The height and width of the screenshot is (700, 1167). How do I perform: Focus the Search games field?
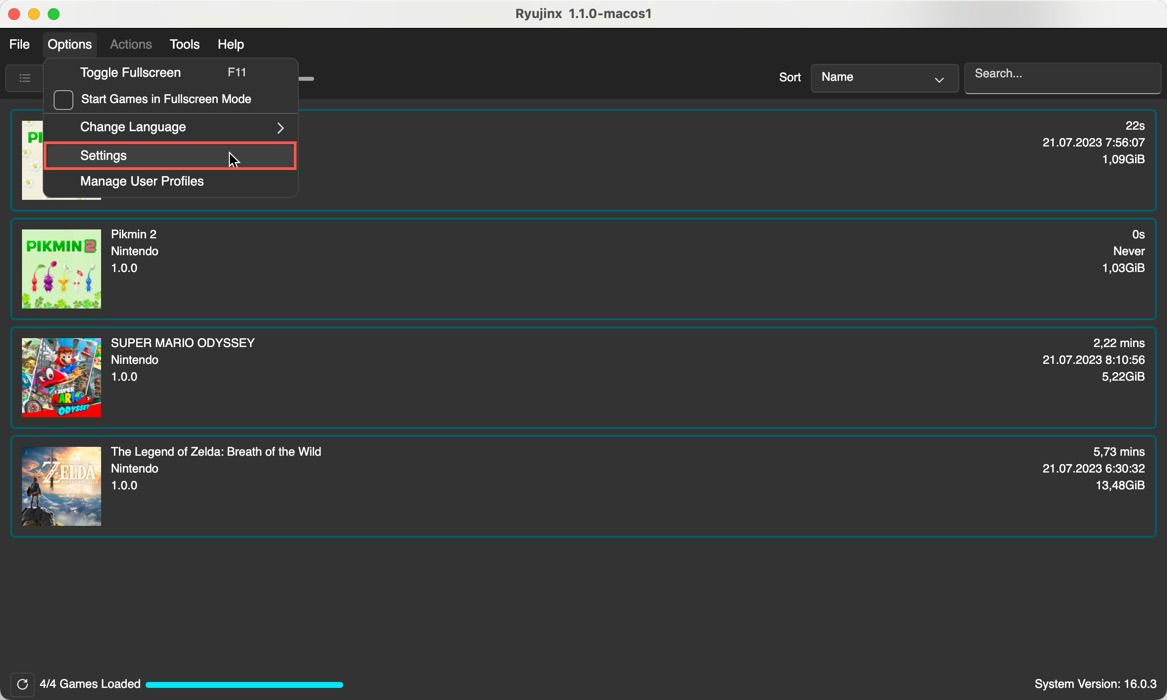tap(1062, 77)
